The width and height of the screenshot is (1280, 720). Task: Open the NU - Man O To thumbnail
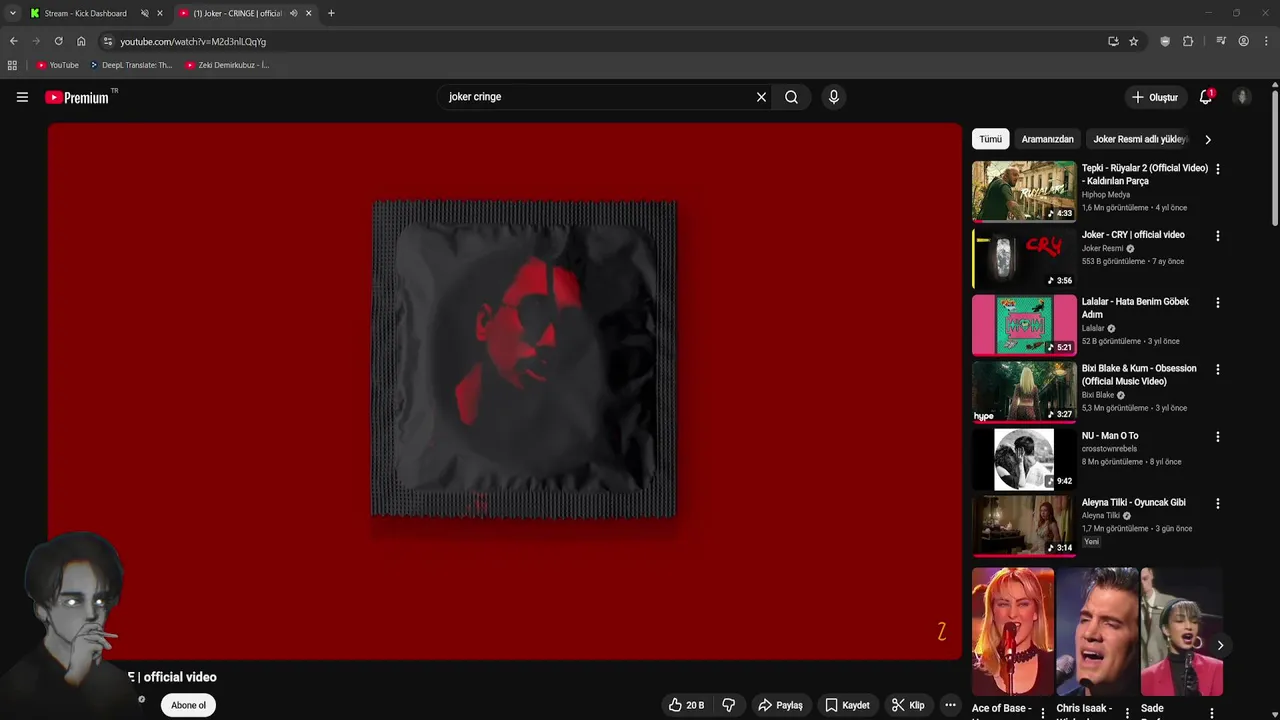(1024, 459)
